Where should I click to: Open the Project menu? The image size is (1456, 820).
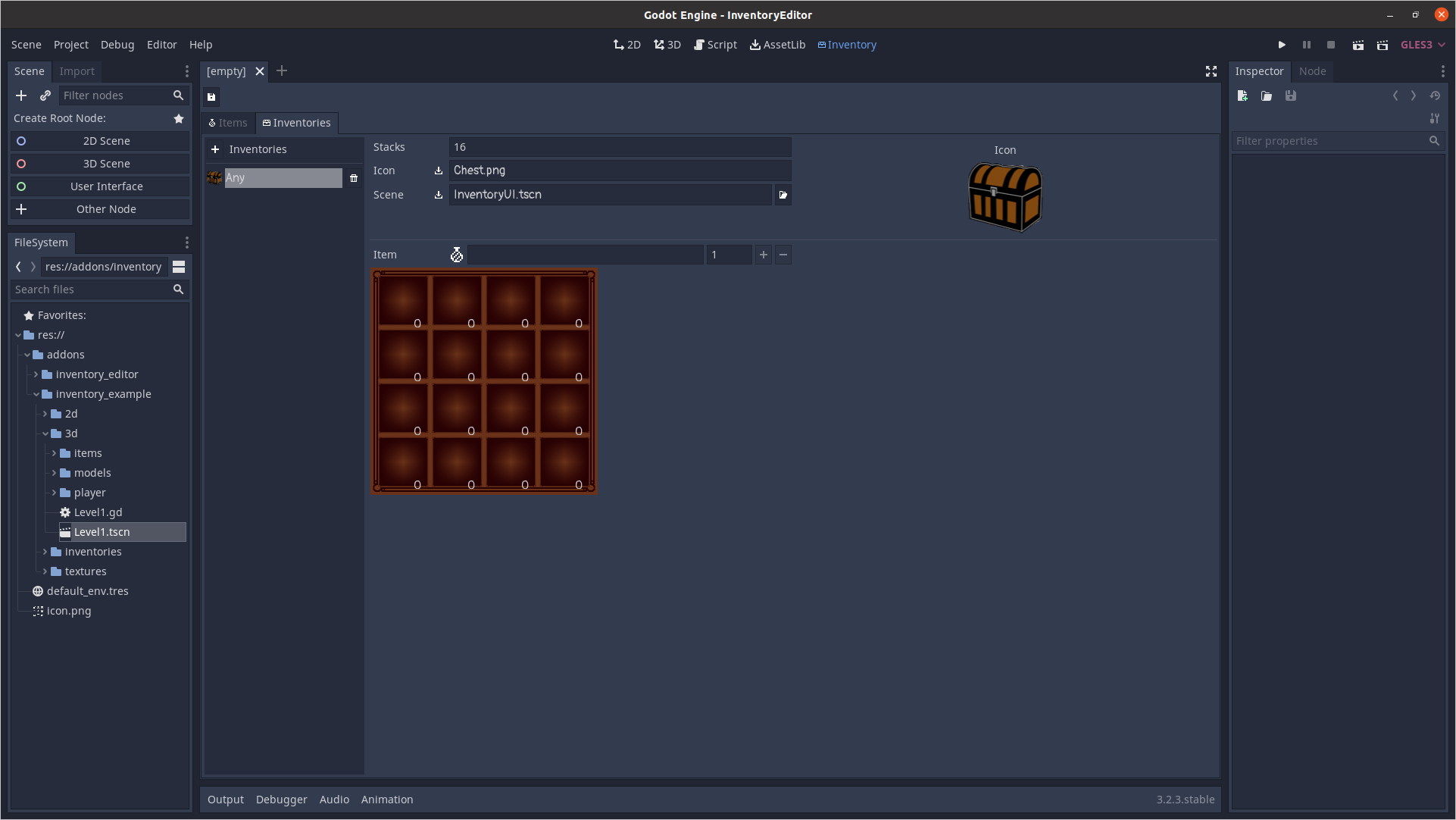coord(70,45)
